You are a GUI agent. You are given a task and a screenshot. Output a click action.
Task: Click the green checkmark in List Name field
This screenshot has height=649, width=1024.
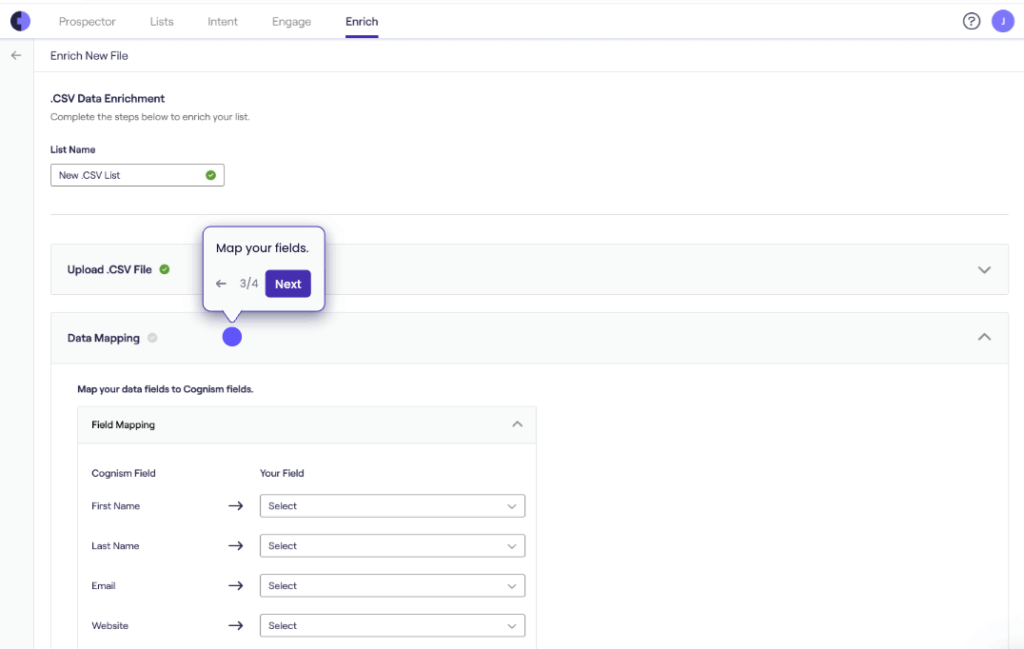[210, 175]
